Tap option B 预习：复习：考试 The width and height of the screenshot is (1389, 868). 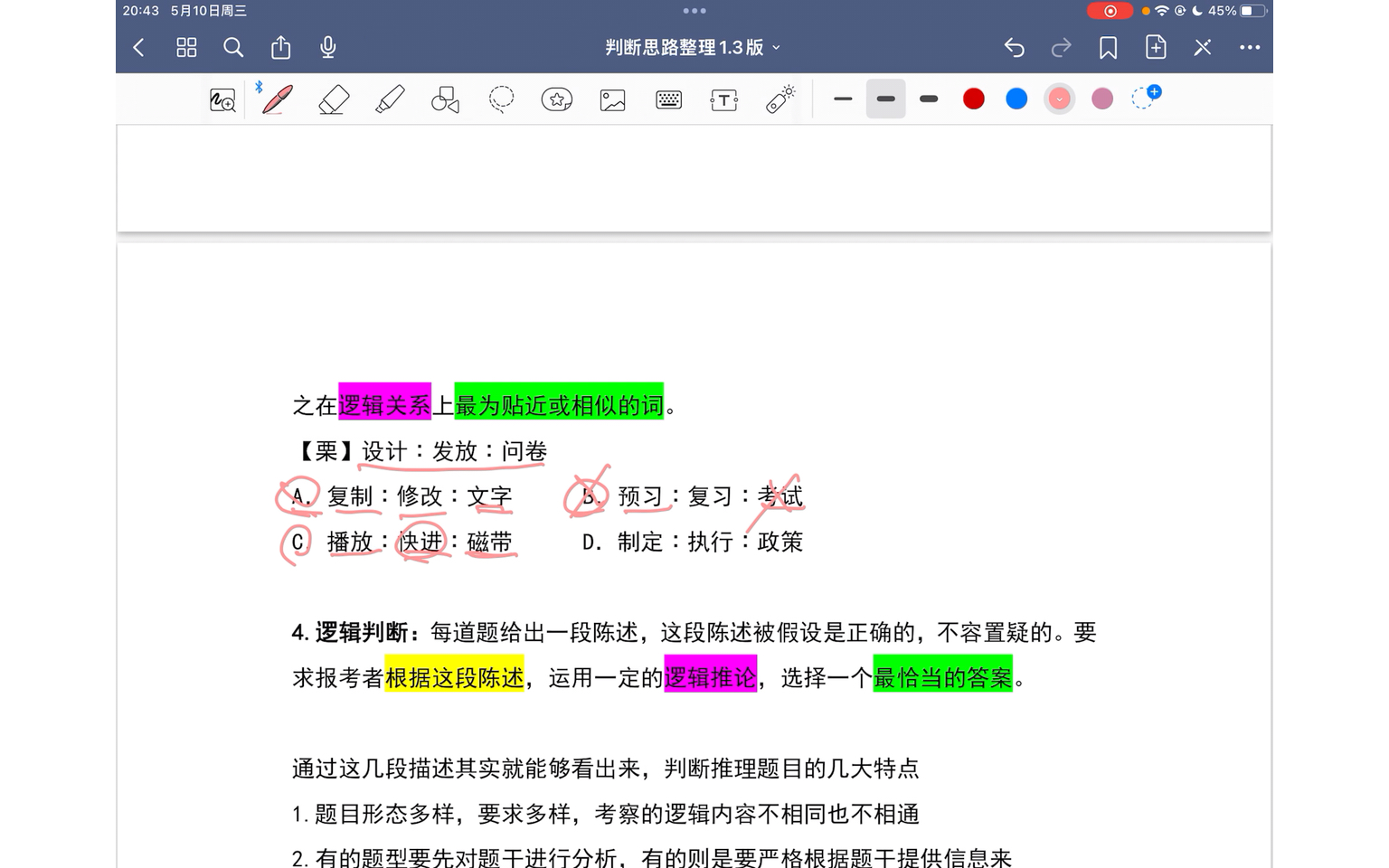click(x=693, y=496)
